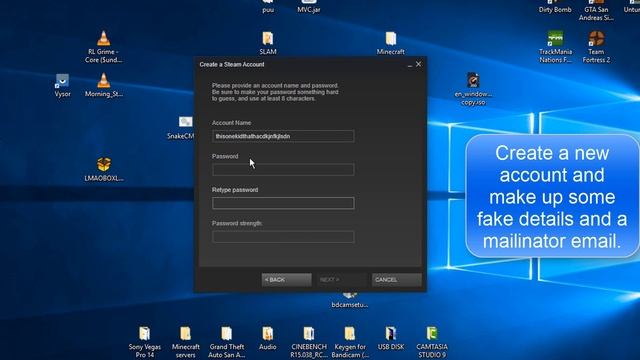The height and width of the screenshot is (360, 640).
Task: Open the CINEBENCH R15.038_RC folder
Action: (x=309, y=342)
